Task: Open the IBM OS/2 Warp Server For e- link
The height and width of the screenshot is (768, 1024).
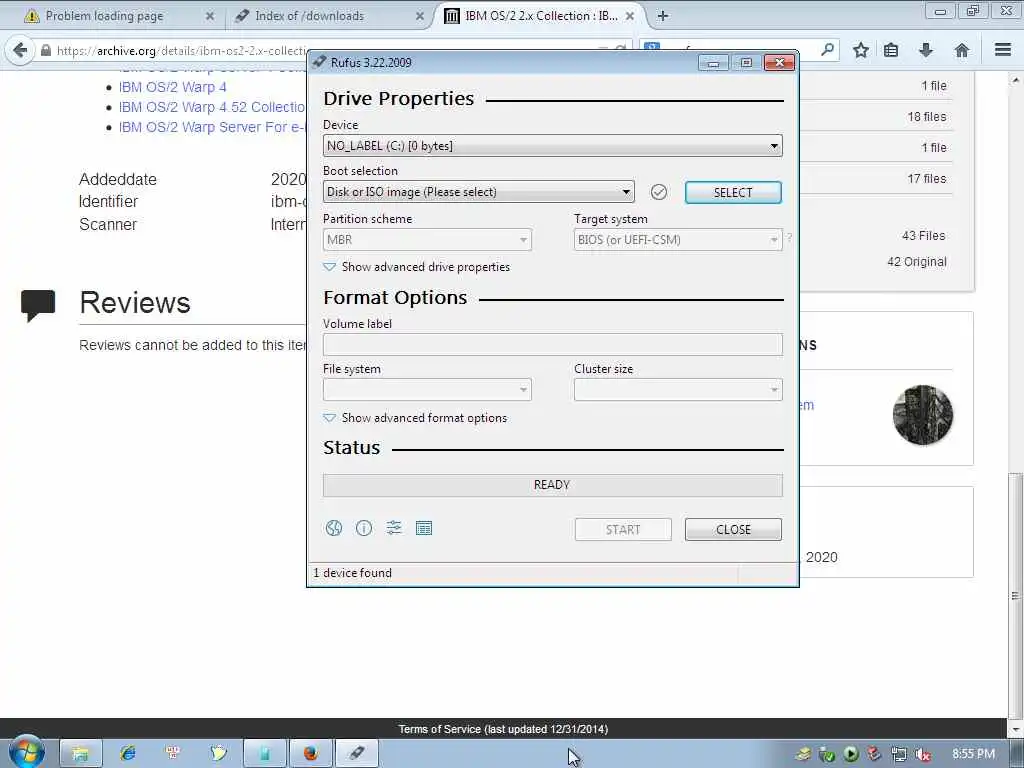Action: (212, 127)
